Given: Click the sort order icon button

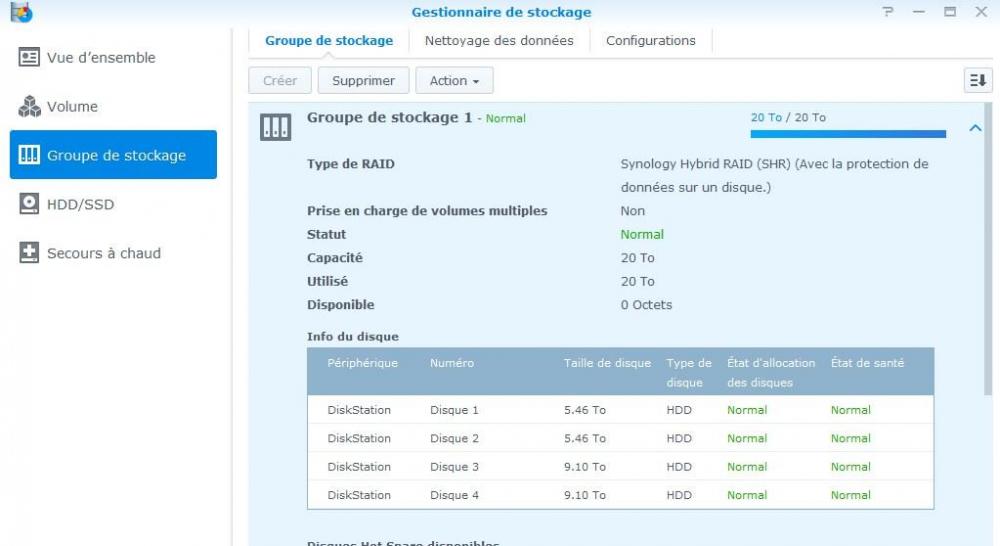Looking at the screenshot, I should pos(978,80).
